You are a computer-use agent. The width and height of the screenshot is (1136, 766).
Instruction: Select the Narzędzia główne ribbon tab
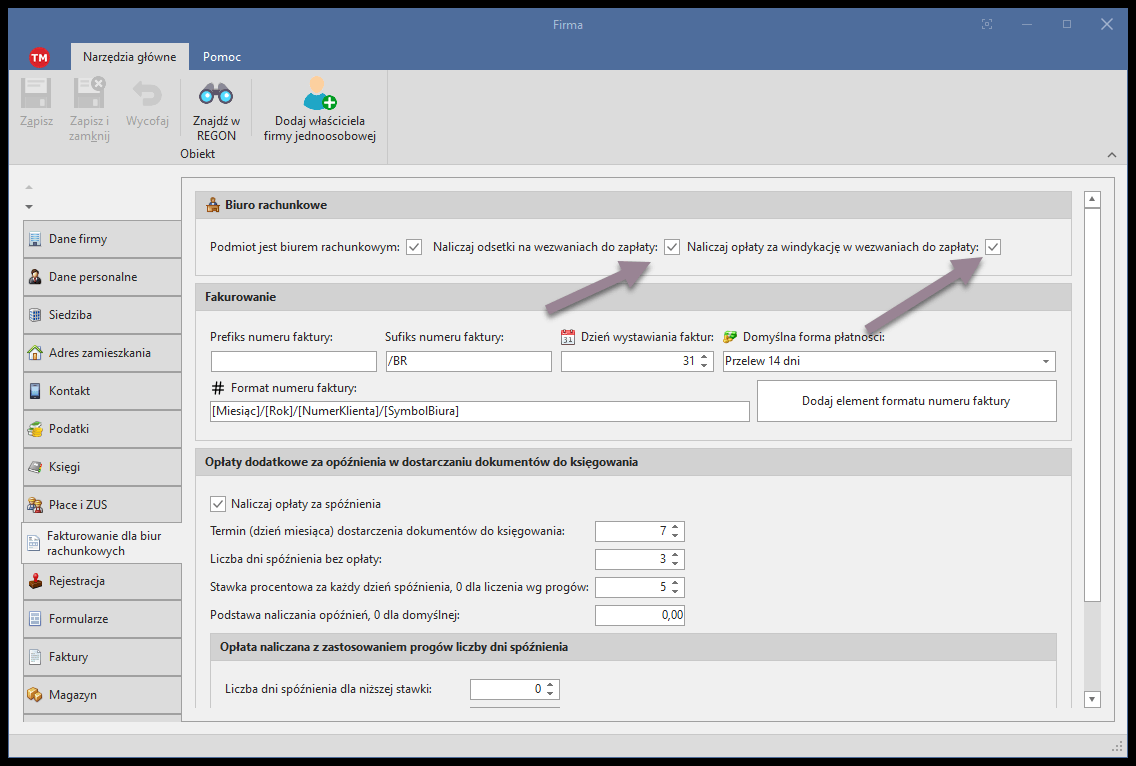(129, 57)
